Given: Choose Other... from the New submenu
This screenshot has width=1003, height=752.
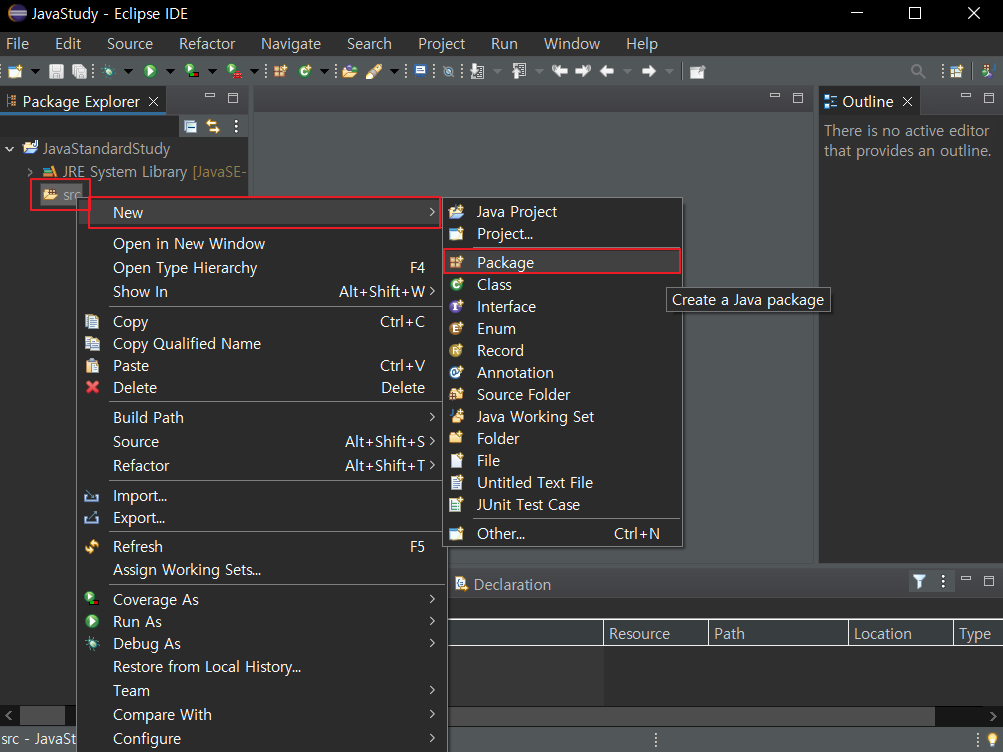Looking at the screenshot, I should [562, 533].
